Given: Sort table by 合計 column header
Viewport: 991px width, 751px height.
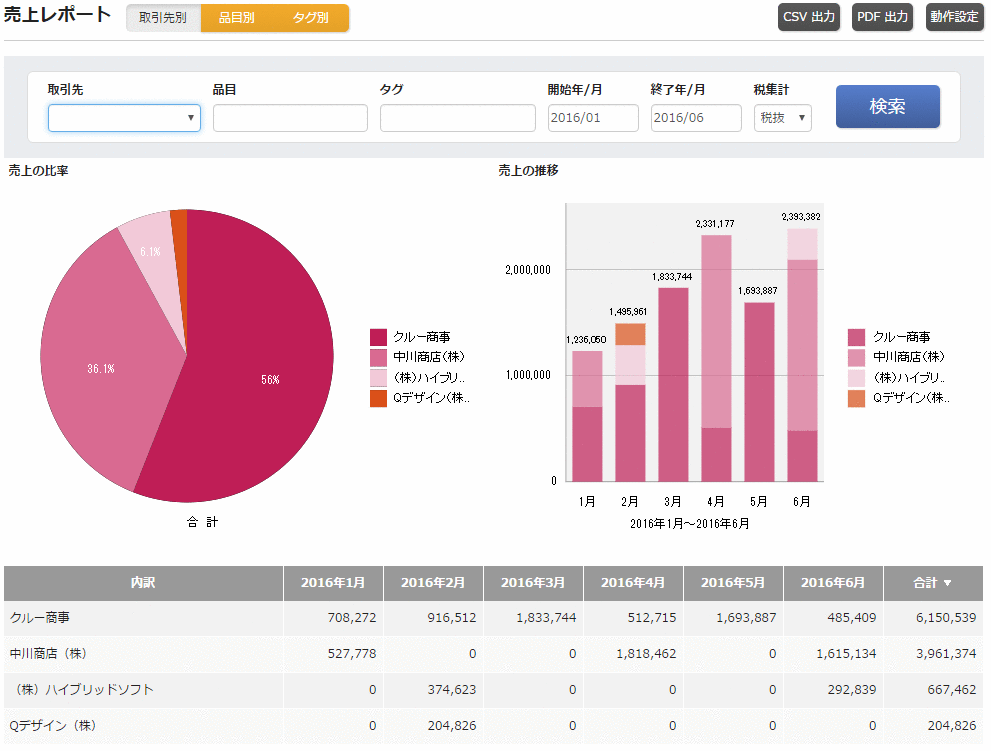Looking at the screenshot, I should coord(932,583).
